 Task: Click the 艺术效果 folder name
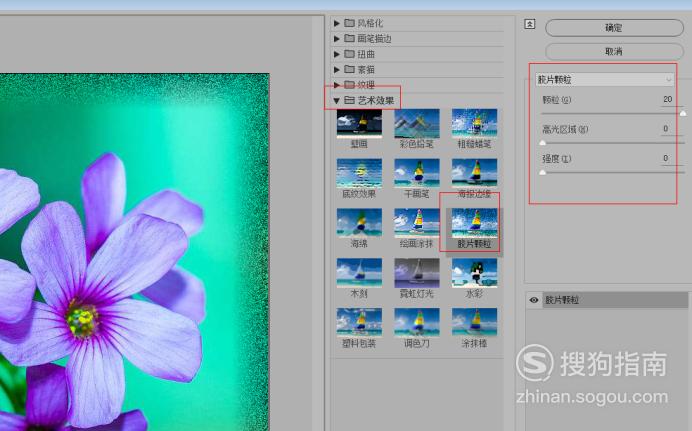(x=376, y=101)
